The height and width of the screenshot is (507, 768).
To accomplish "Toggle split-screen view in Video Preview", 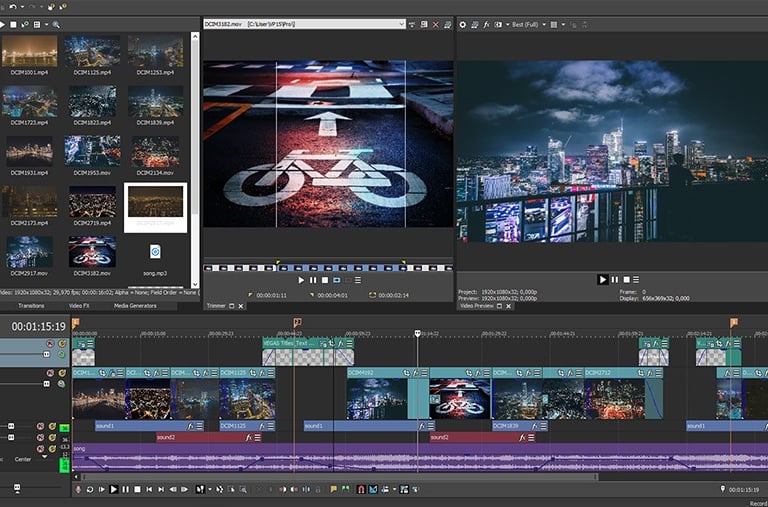I will (499, 24).
